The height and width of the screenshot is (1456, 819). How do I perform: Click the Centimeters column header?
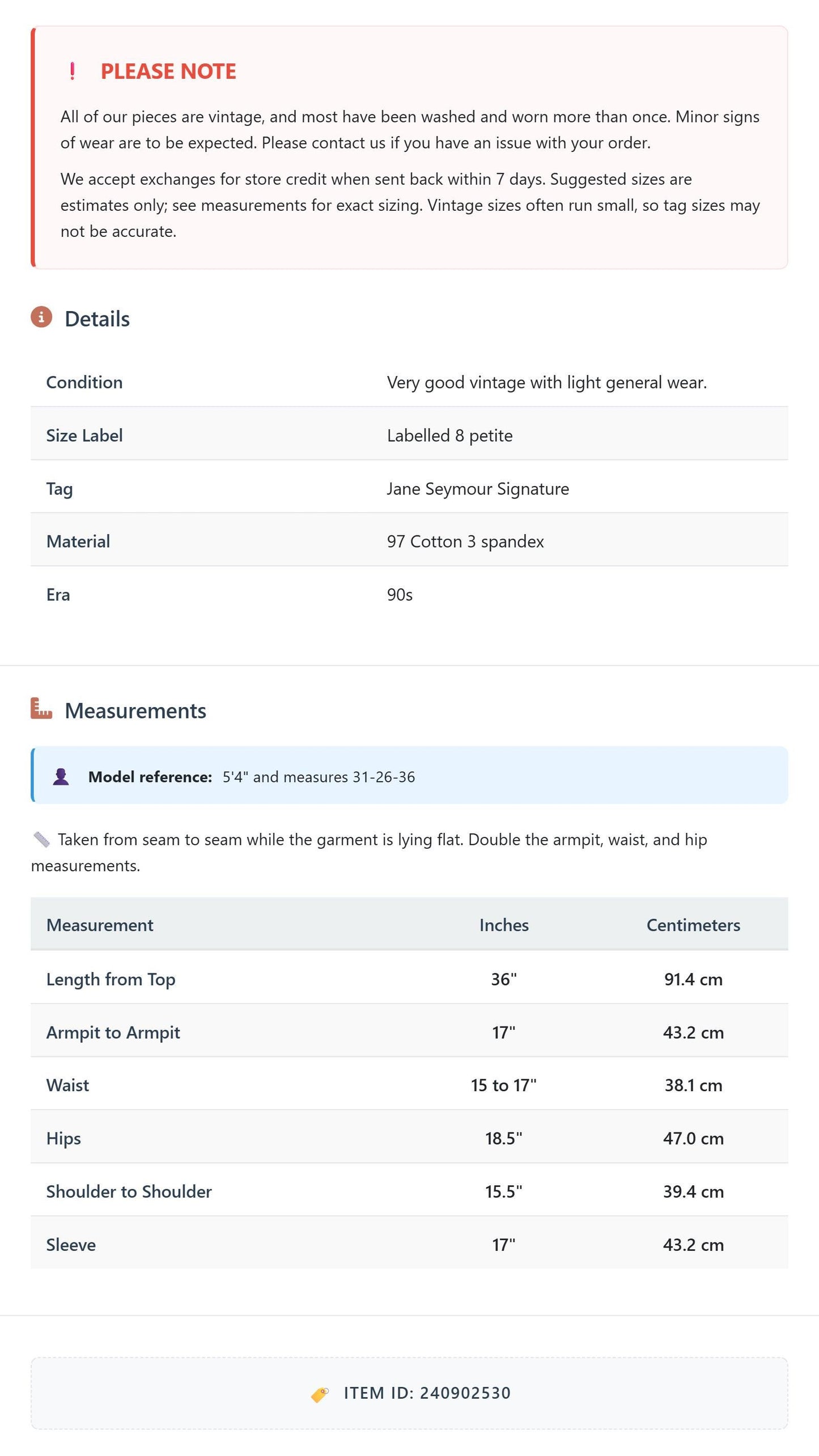693,925
